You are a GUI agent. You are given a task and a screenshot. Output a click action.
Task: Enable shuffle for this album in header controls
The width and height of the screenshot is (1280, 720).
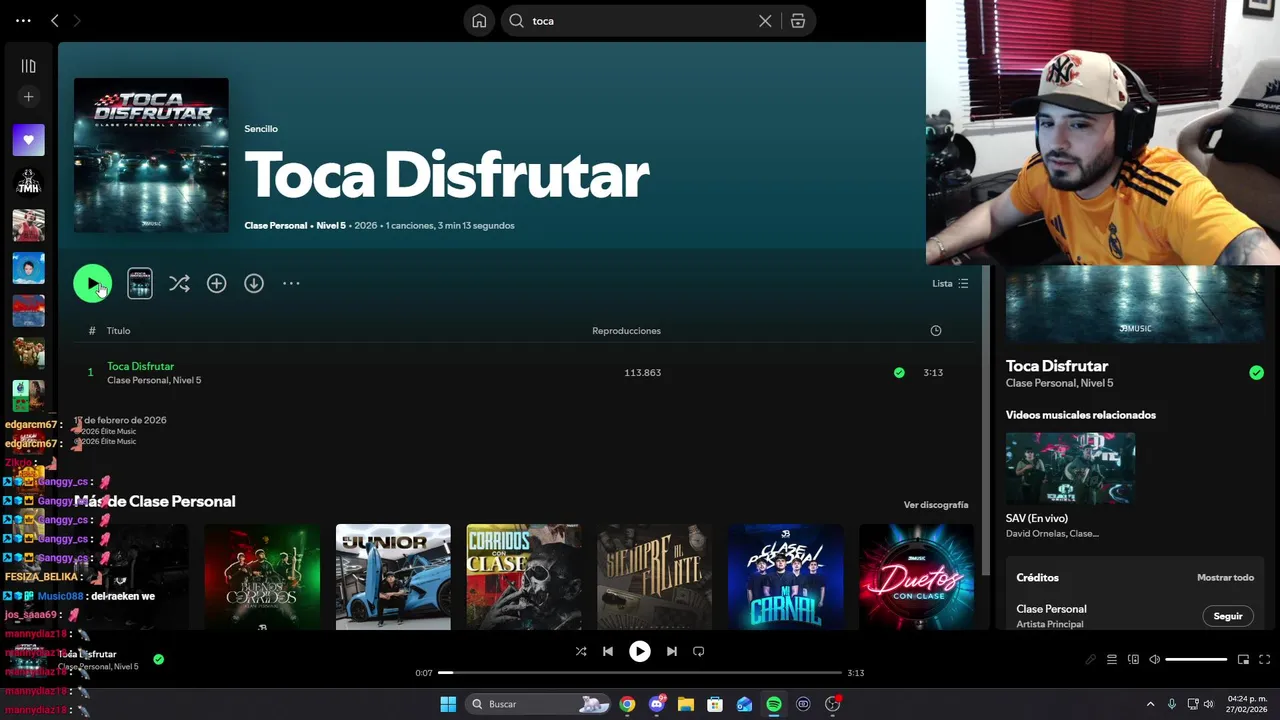tap(179, 284)
